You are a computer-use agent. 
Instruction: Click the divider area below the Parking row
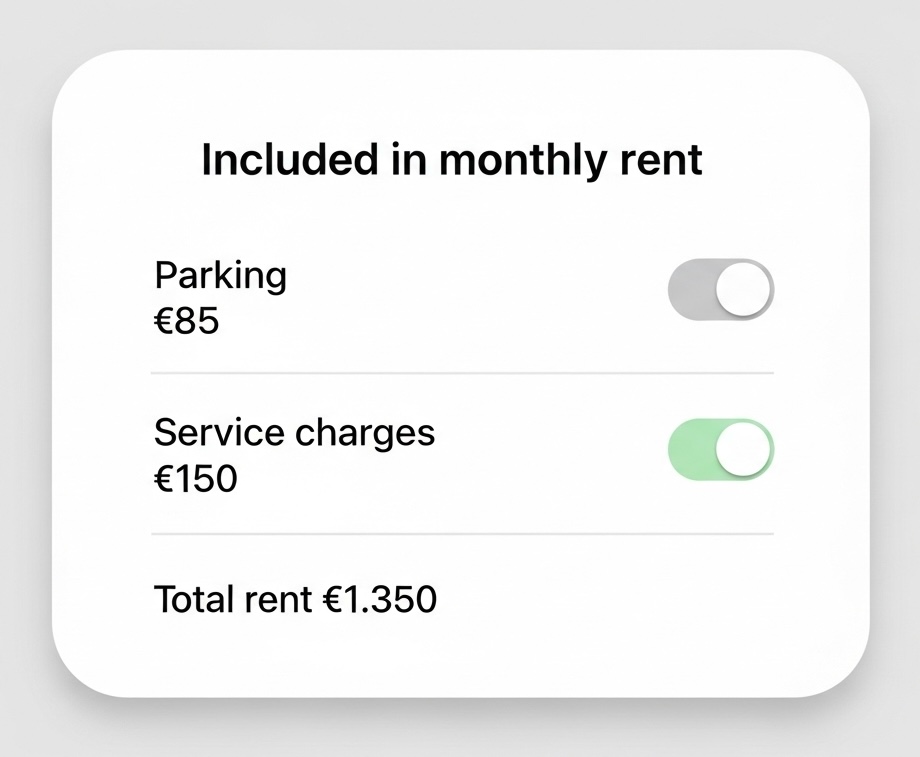click(462, 374)
